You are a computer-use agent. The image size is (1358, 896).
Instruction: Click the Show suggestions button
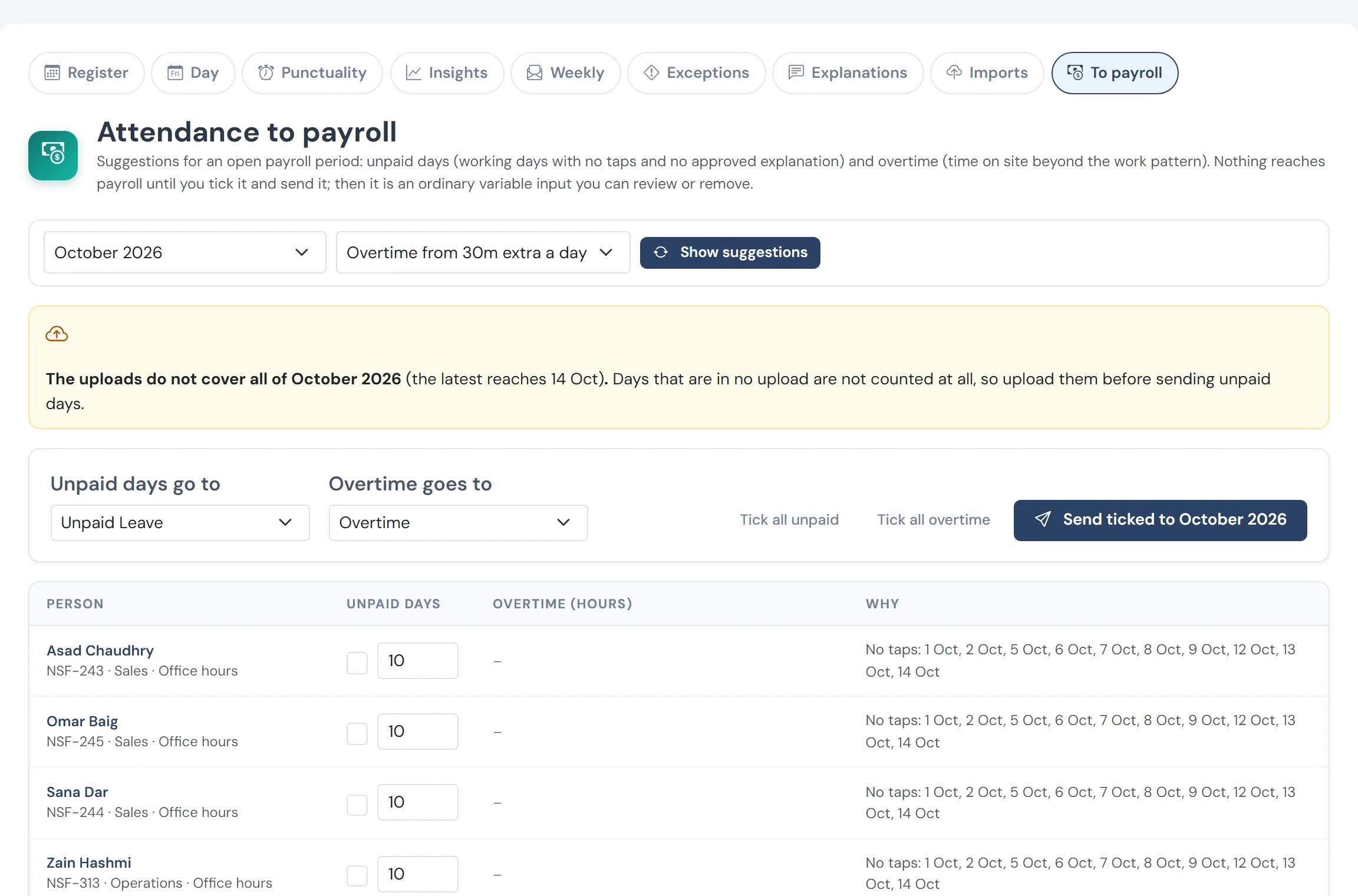coord(730,252)
